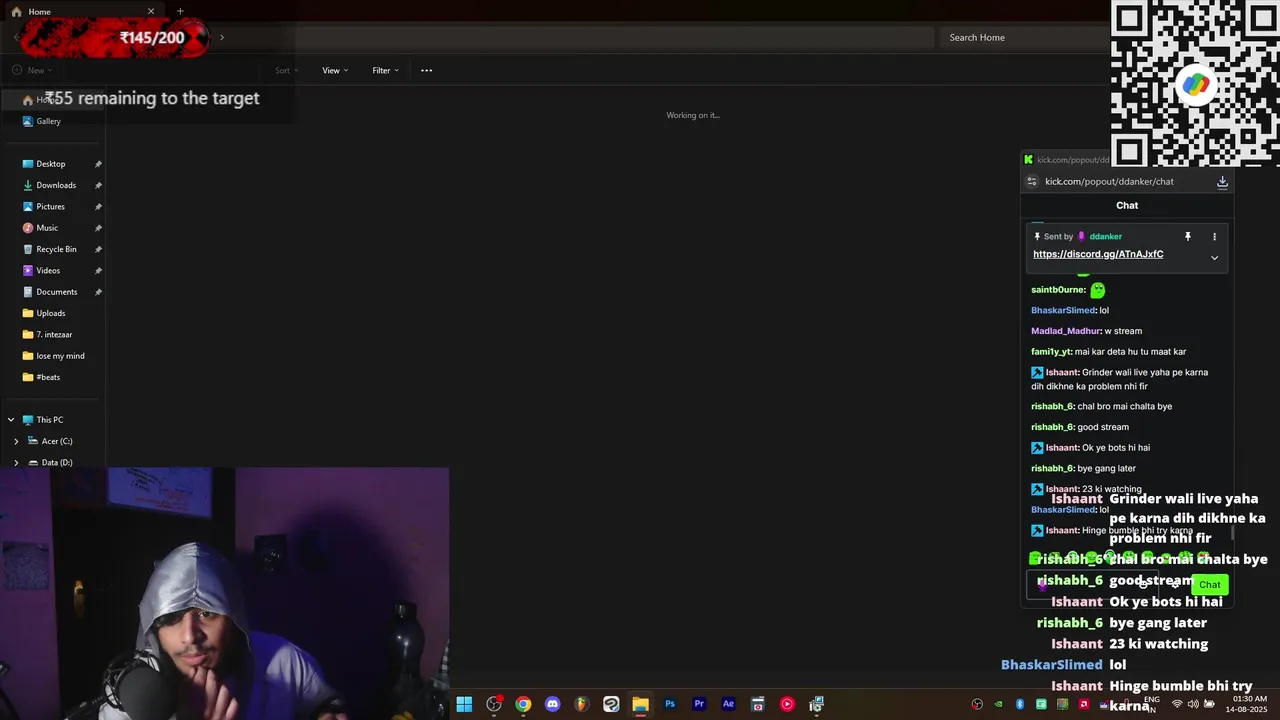Image resolution: width=1280 pixels, height=720 pixels.
Task: Unpin Pictures using its pin icon
Action: point(98,206)
